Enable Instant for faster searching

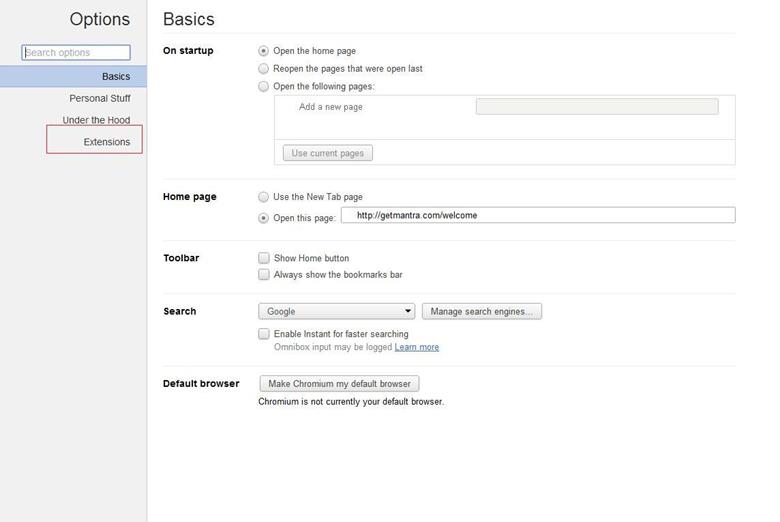pos(264,334)
